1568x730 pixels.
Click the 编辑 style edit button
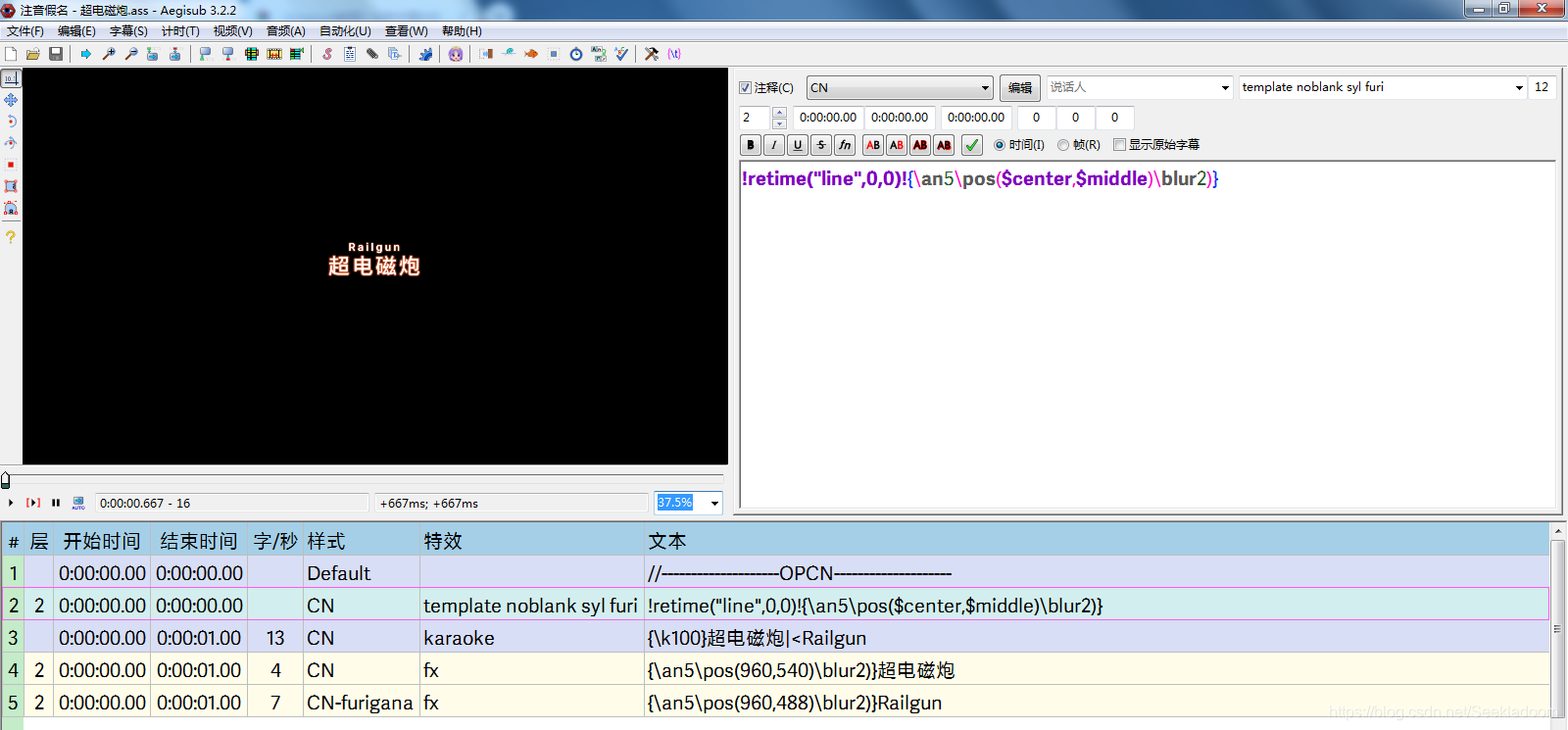[1020, 87]
